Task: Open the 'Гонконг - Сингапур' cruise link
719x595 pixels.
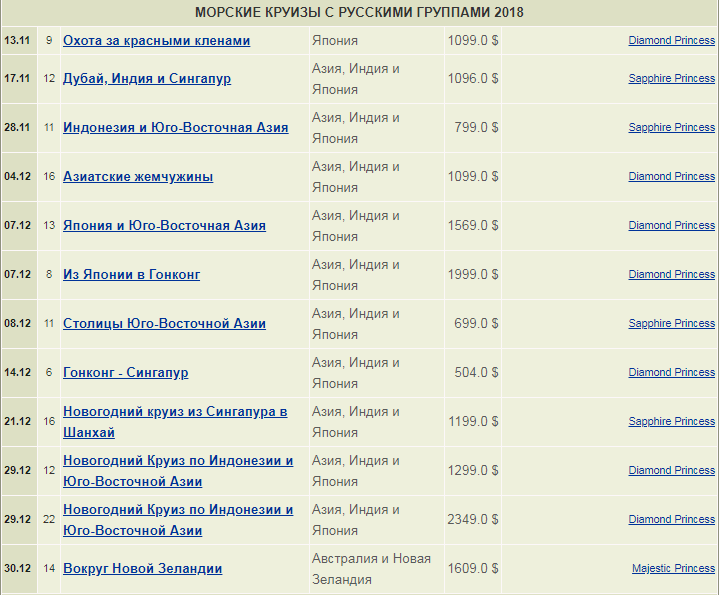Action: point(126,373)
